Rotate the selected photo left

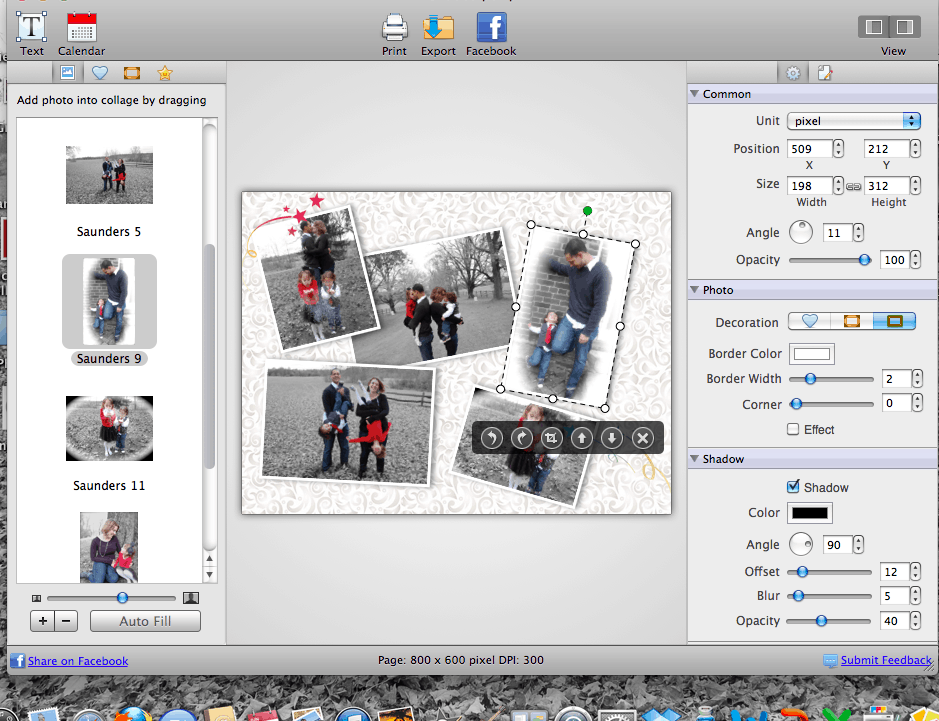point(491,437)
